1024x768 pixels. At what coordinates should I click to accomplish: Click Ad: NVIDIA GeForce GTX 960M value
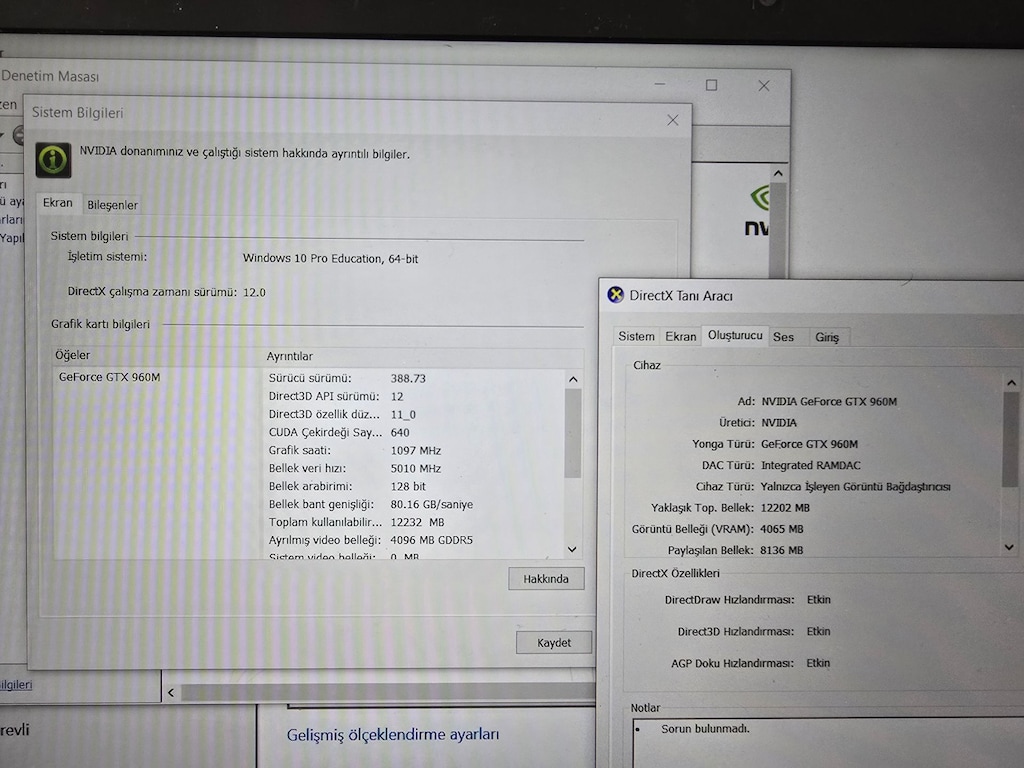pos(829,402)
